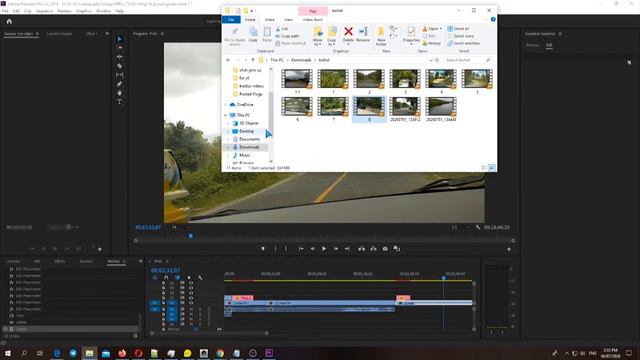Toggle the timeline Snap magnet icon
This screenshot has width=640, height=360.
pos(166,278)
